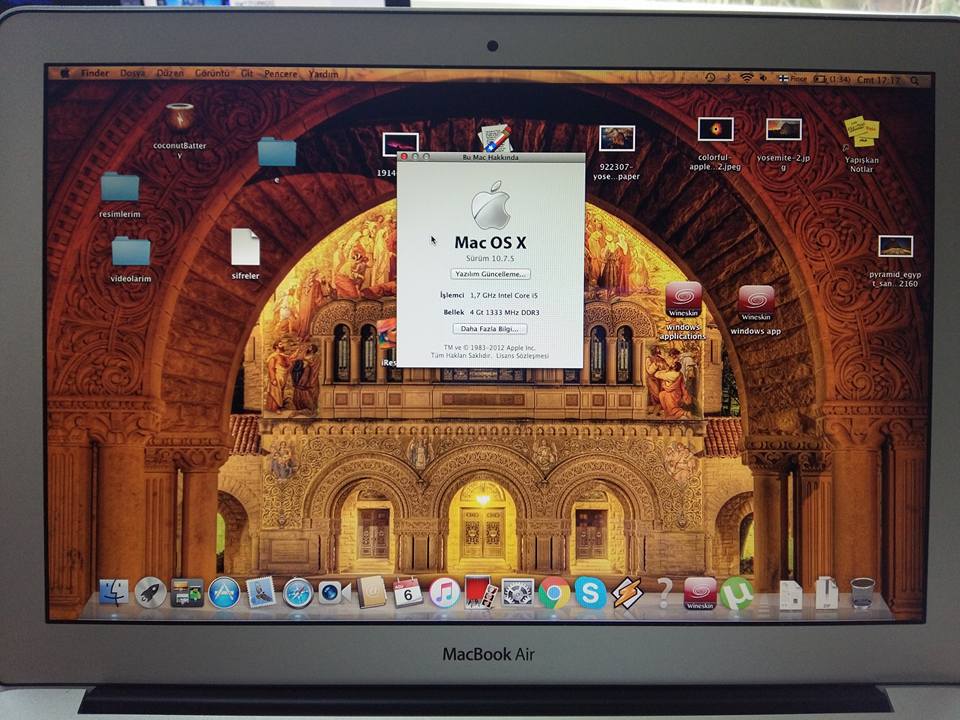This screenshot has width=960, height=720.
Task: Click the question mark dock icon
Action: tap(664, 593)
